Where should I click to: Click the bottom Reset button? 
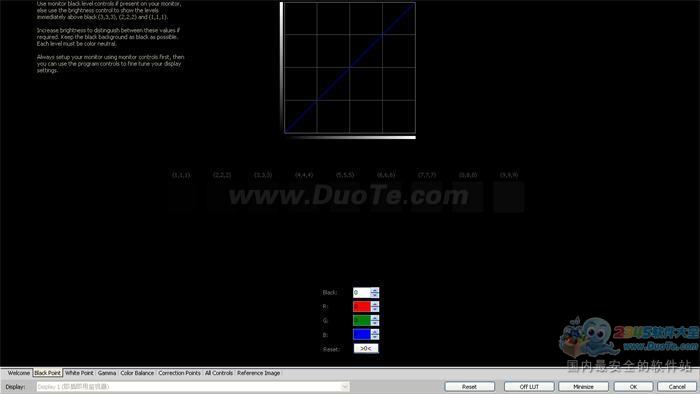(469, 386)
